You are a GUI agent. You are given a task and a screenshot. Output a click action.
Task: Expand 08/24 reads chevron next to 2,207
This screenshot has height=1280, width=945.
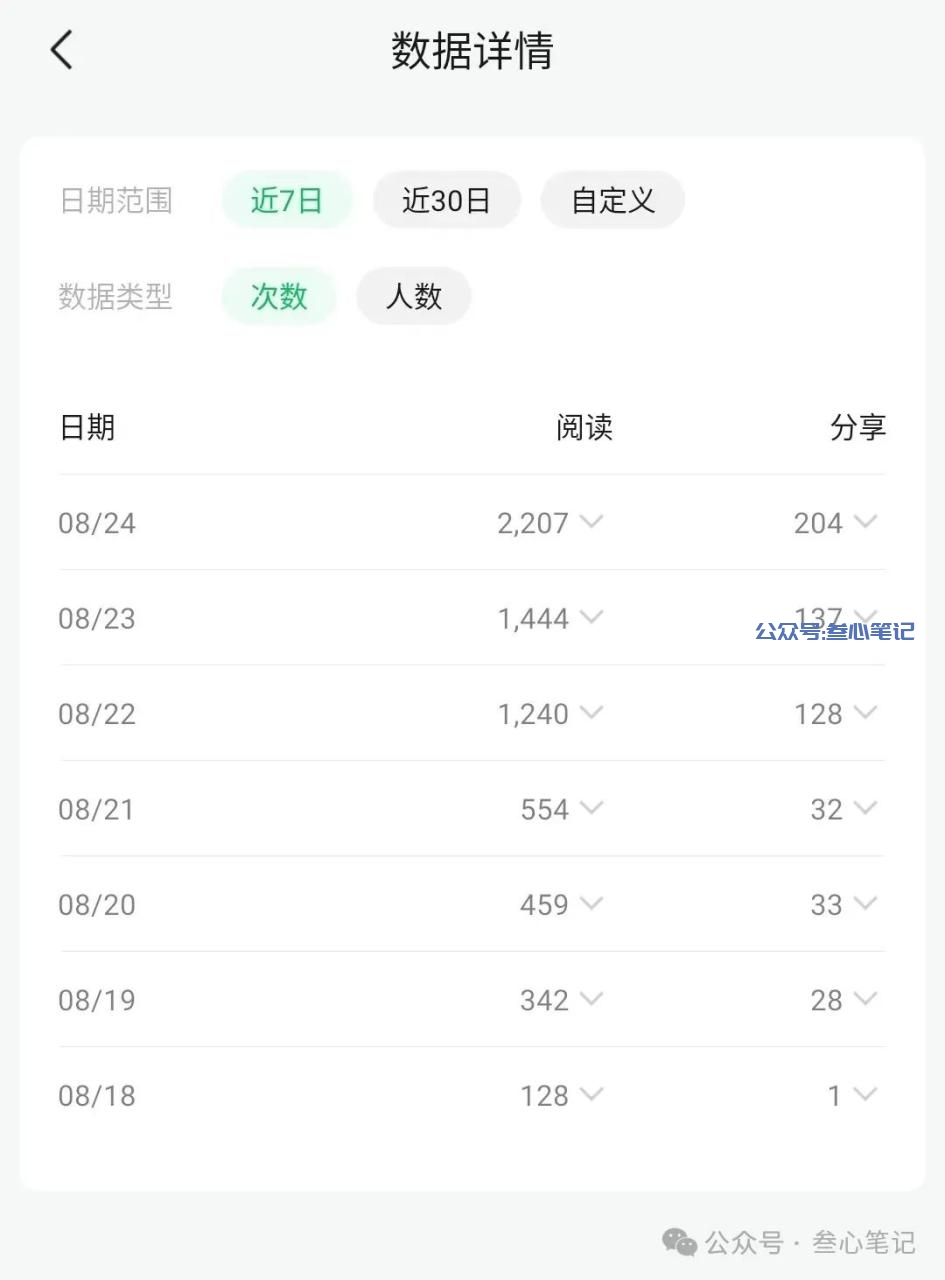pos(592,521)
